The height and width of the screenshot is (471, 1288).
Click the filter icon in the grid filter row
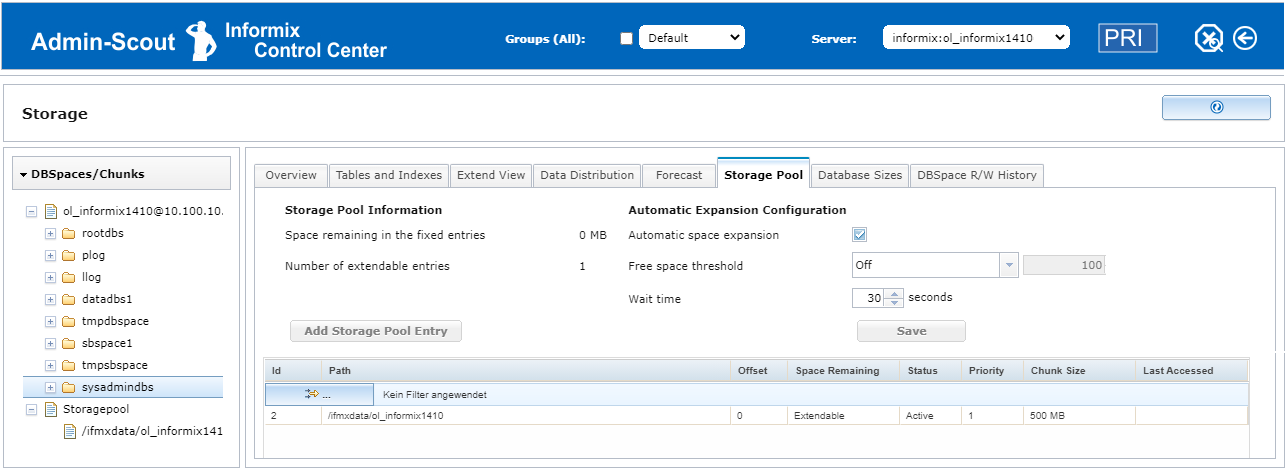coord(312,394)
